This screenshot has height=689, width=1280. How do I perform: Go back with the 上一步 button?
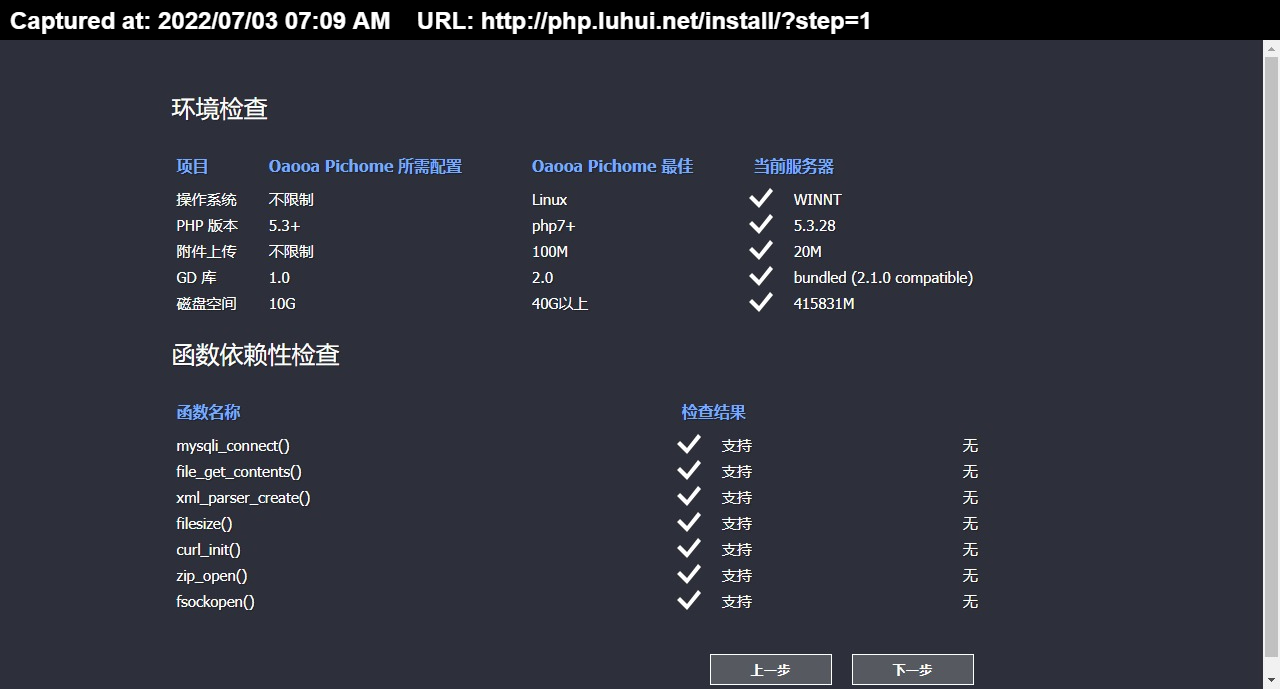click(x=771, y=670)
